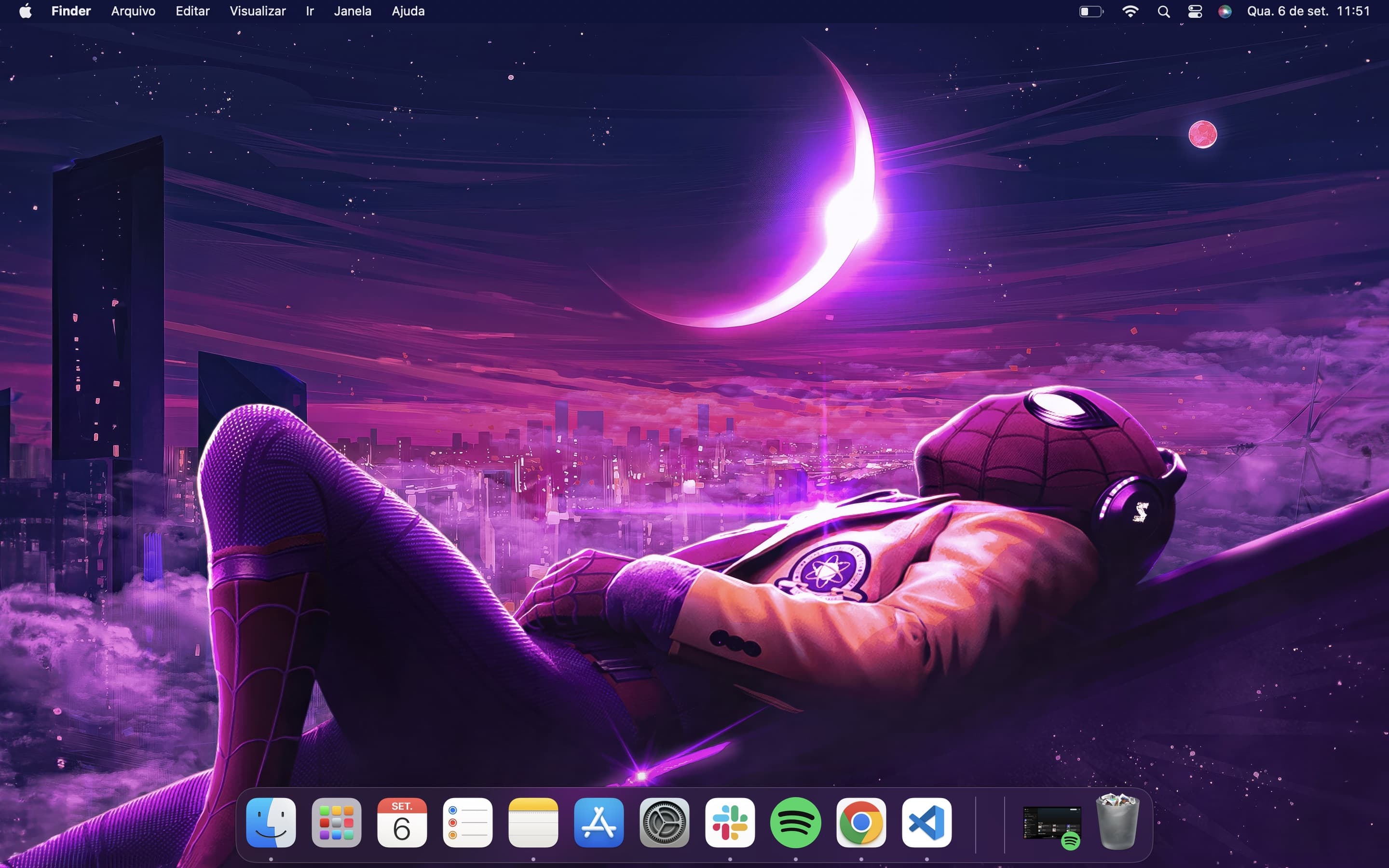
Task: Open Launchpad from the Dock
Action: pyautogui.click(x=336, y=822)
